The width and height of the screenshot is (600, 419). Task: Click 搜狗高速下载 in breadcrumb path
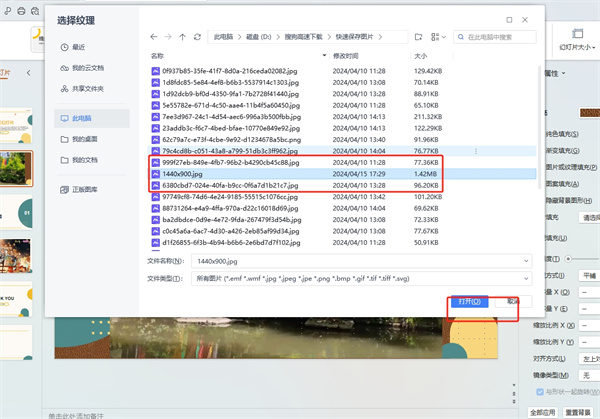(303, 37)
